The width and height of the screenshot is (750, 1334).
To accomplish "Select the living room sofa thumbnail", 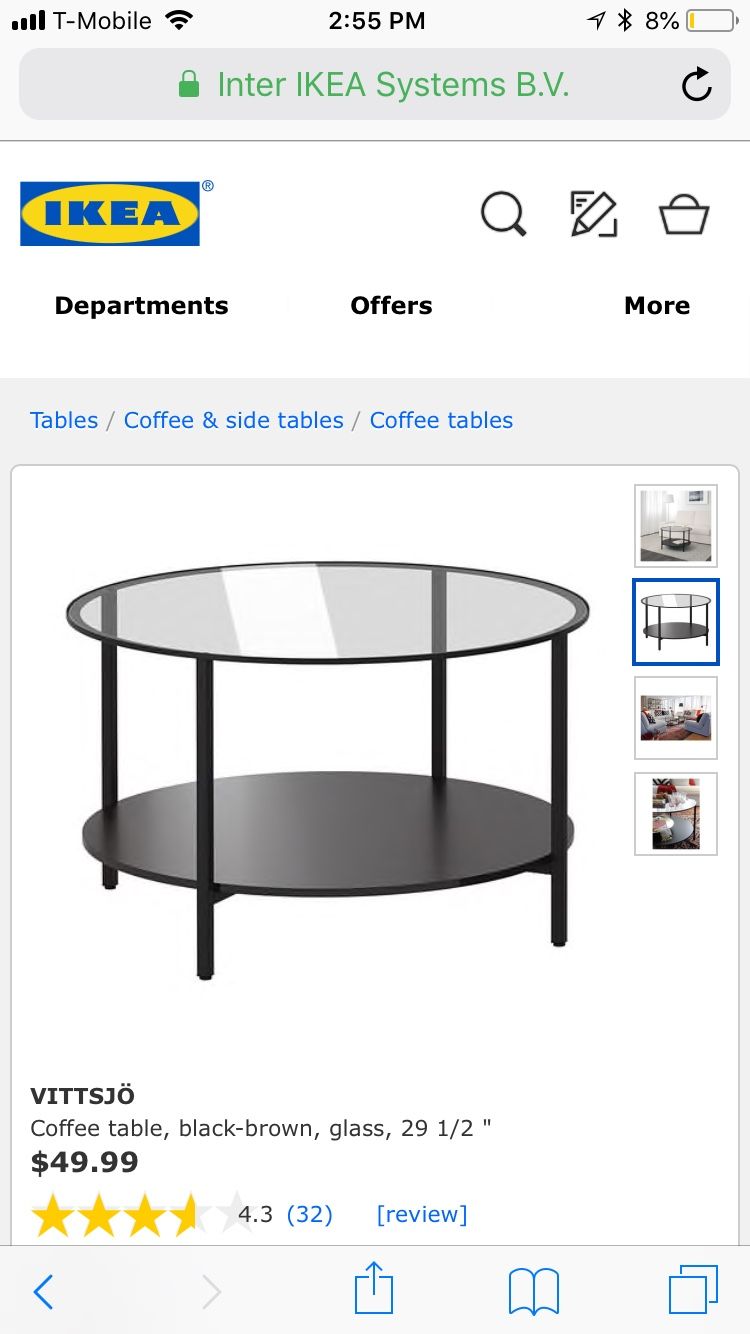I will pyautogui.click(x=676, y=718).
